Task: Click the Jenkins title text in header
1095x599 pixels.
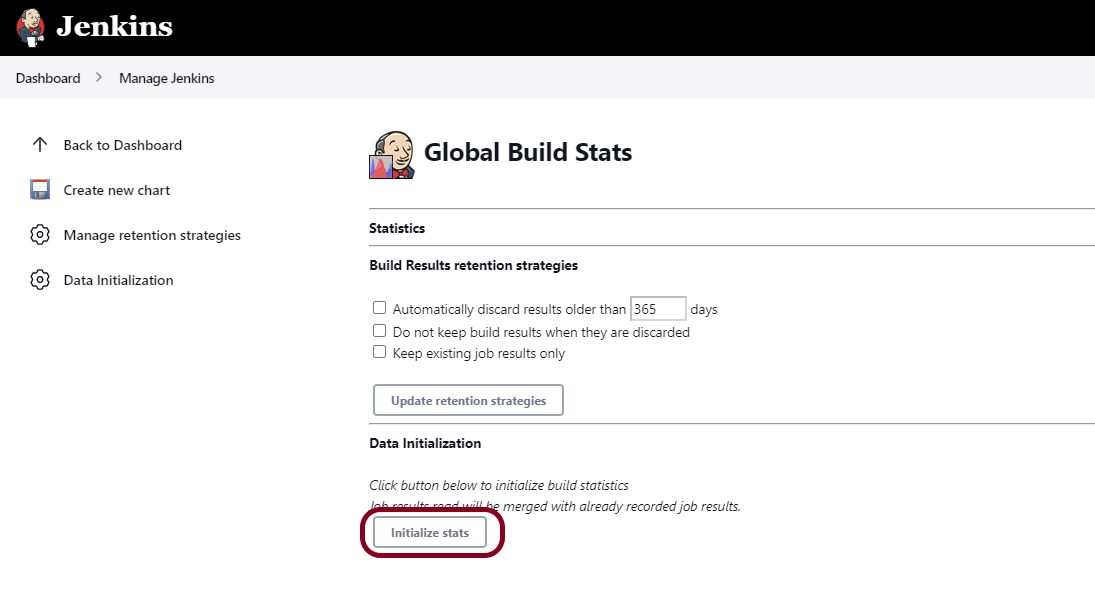Action: tap(114, 27)
